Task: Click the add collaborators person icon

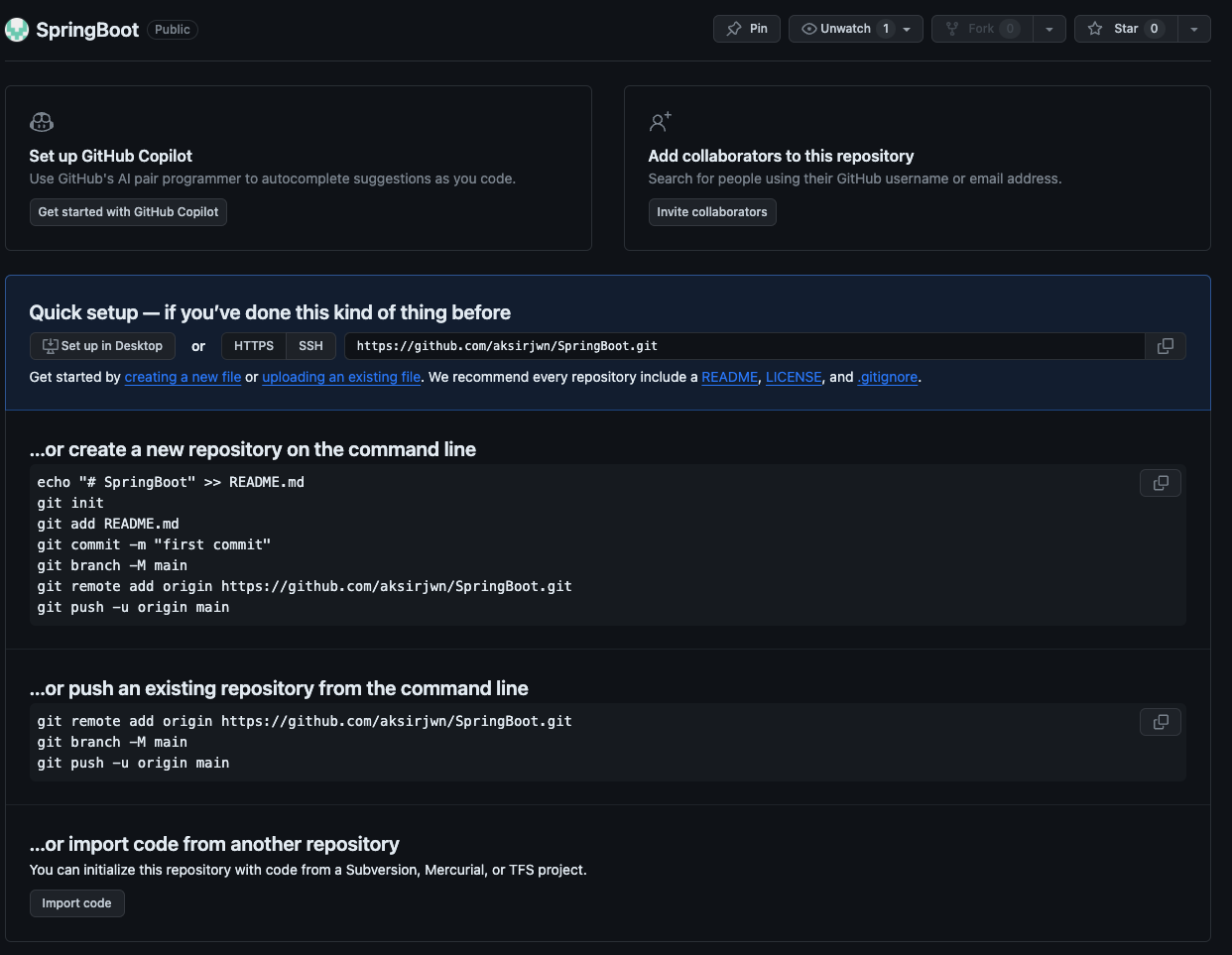Action: [660, 122]
